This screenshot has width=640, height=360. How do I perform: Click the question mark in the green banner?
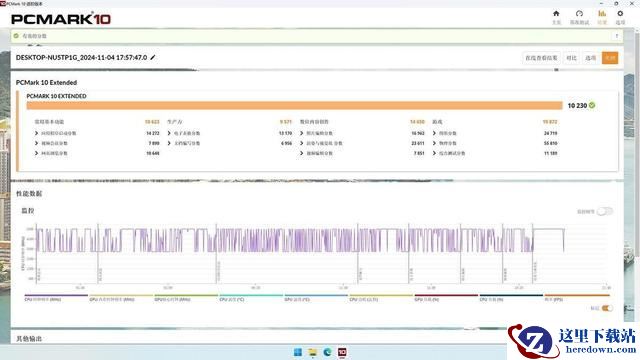pos(617,36)
